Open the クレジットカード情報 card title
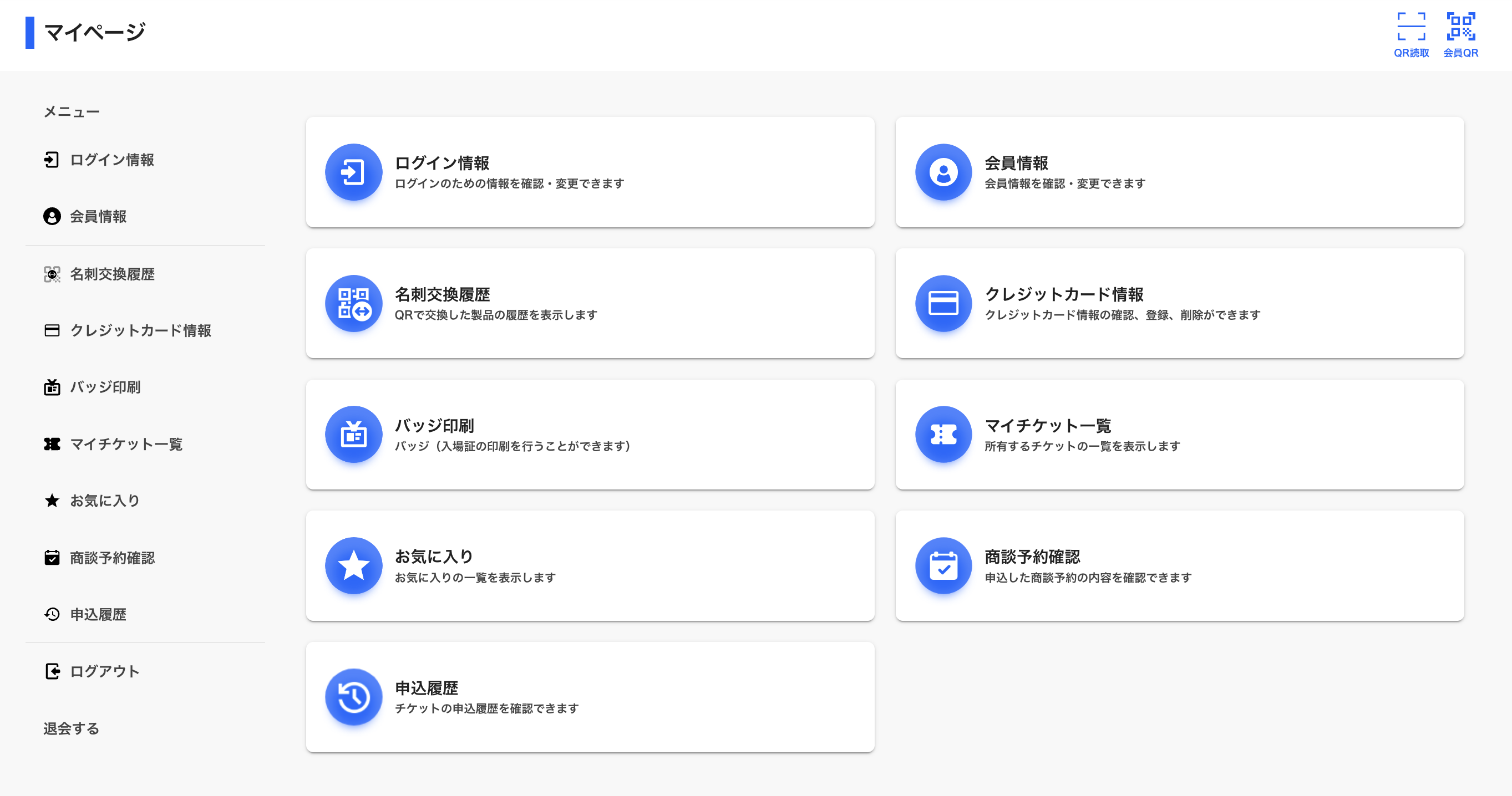The height and width of the screenshot is (796, 1512). point(1064,294)
